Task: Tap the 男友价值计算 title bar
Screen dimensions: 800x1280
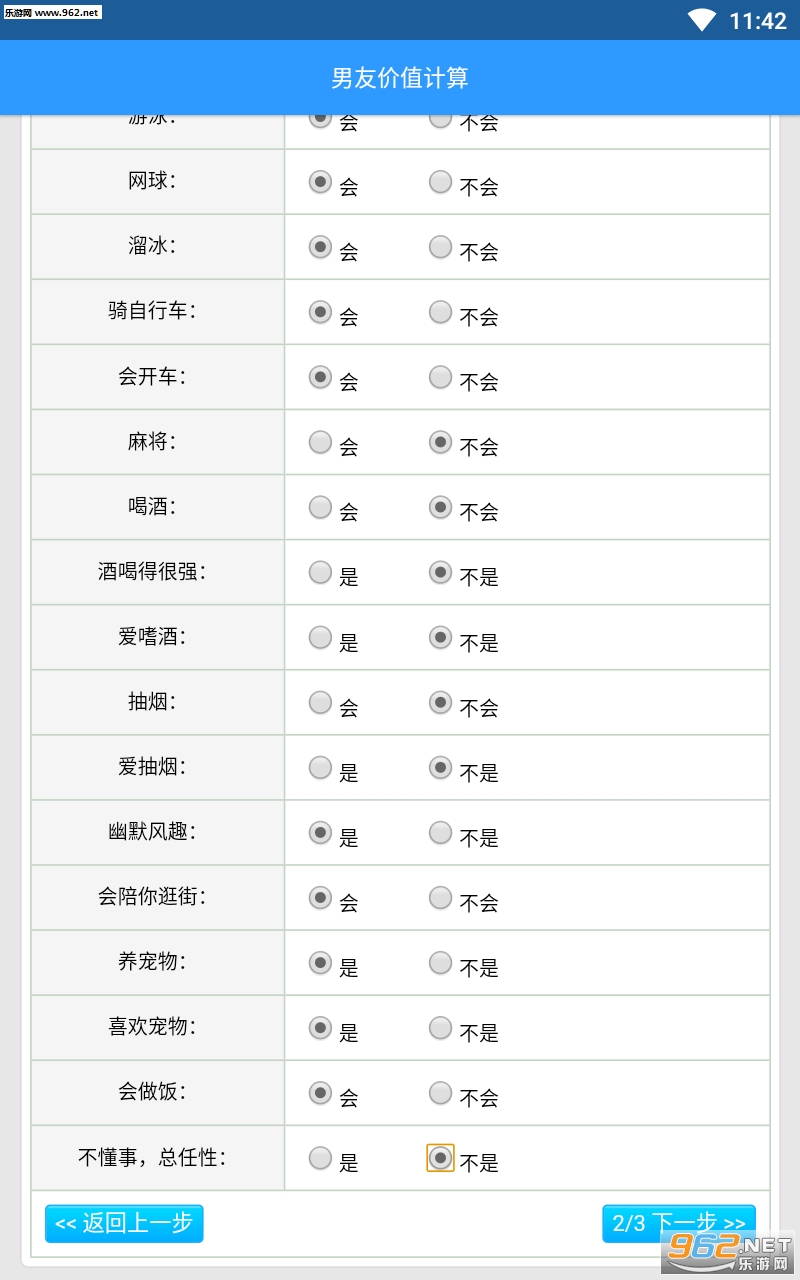Action: (x=400, y=78)
